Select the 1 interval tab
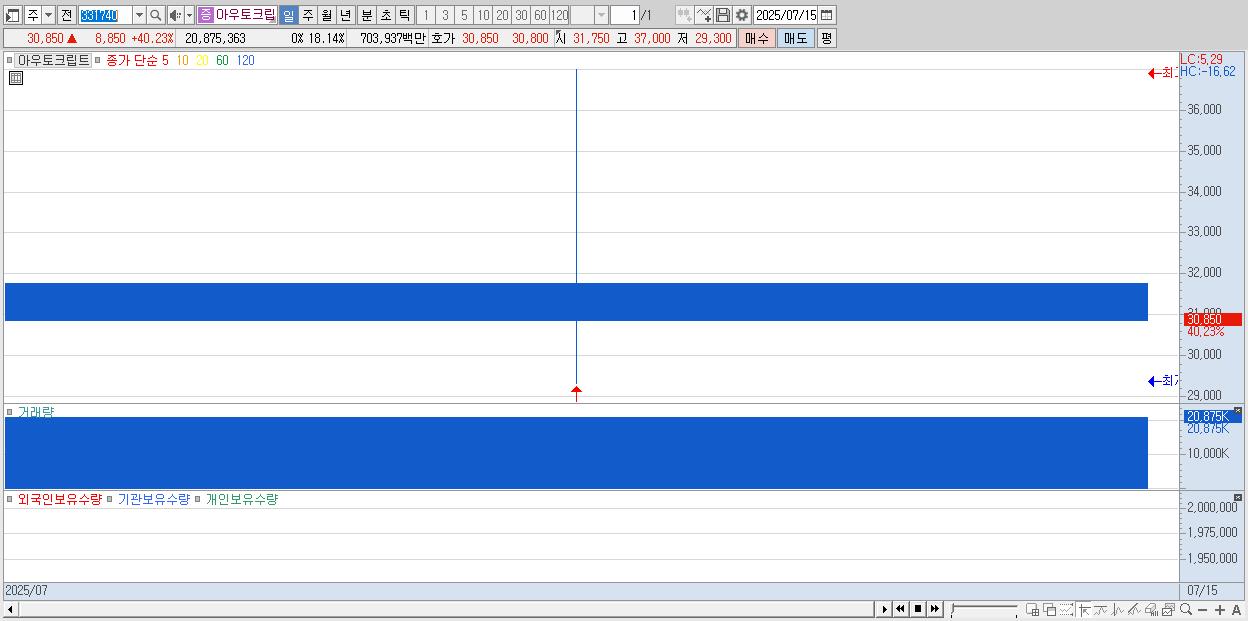The height and width of the screenshot is (621, 1248). tap(426, 15)
